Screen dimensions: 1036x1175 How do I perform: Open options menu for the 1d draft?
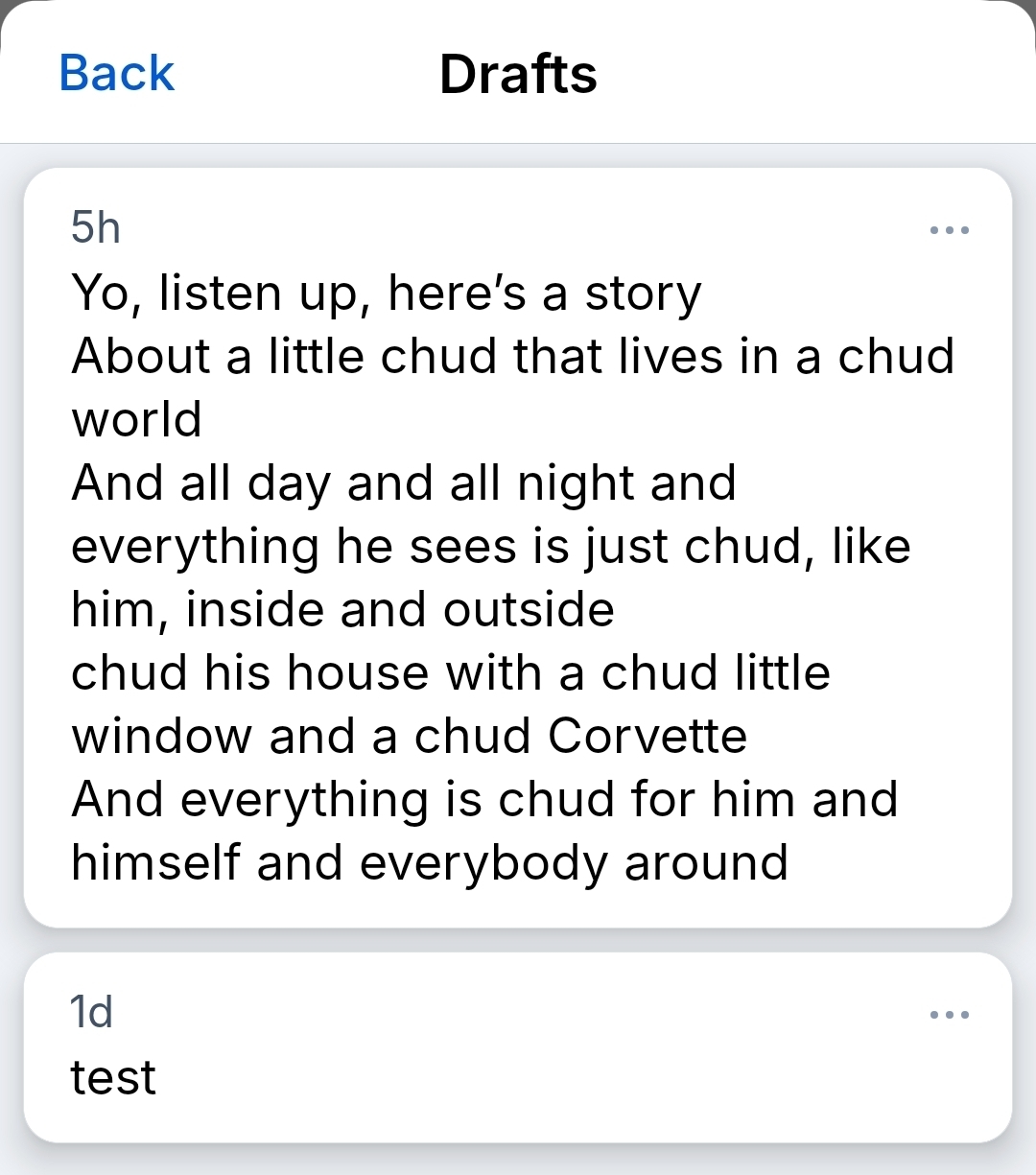coord(950,1015)
